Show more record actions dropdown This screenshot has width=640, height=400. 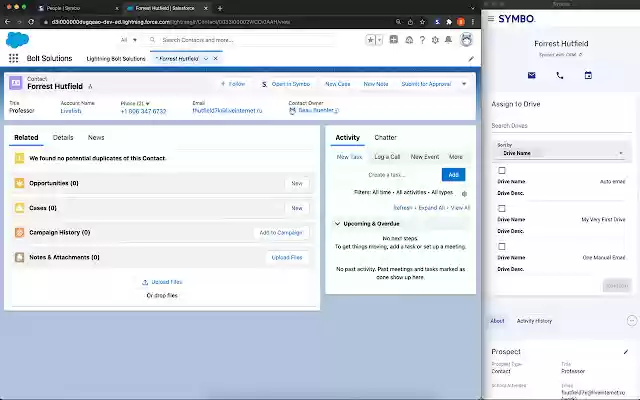point(464,84)
